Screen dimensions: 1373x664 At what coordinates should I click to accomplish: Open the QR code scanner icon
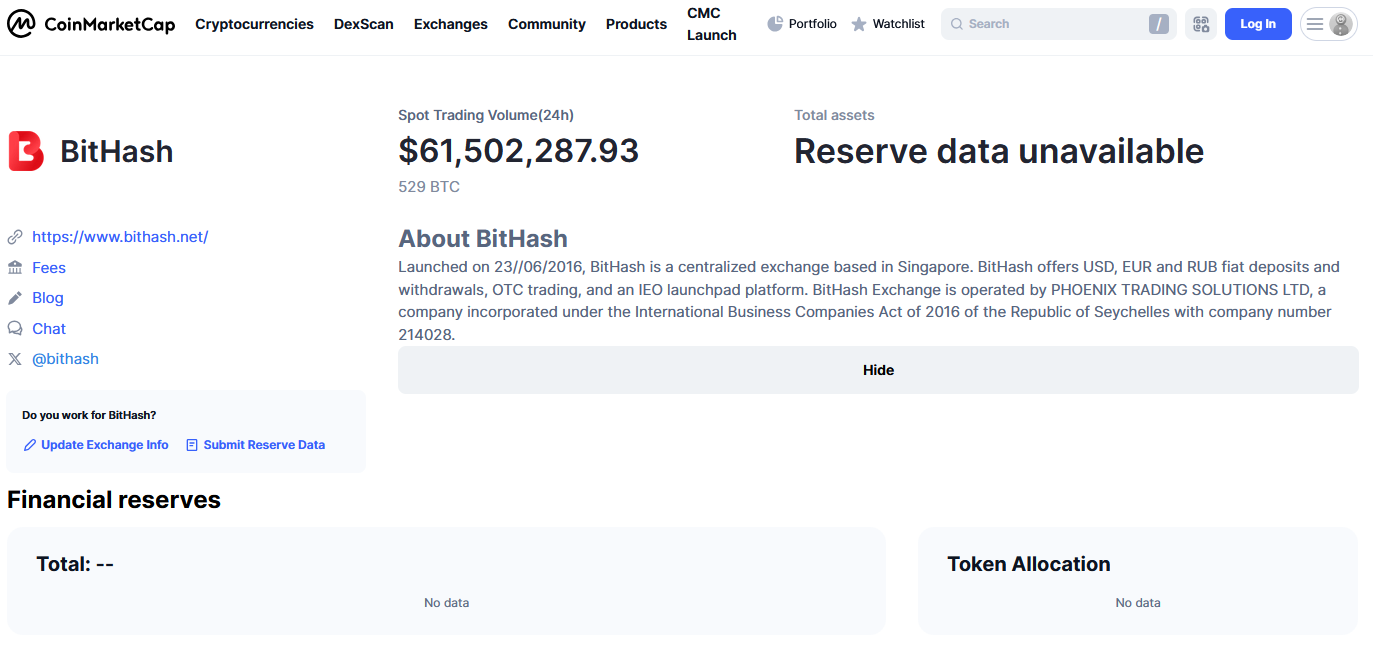1201,24
